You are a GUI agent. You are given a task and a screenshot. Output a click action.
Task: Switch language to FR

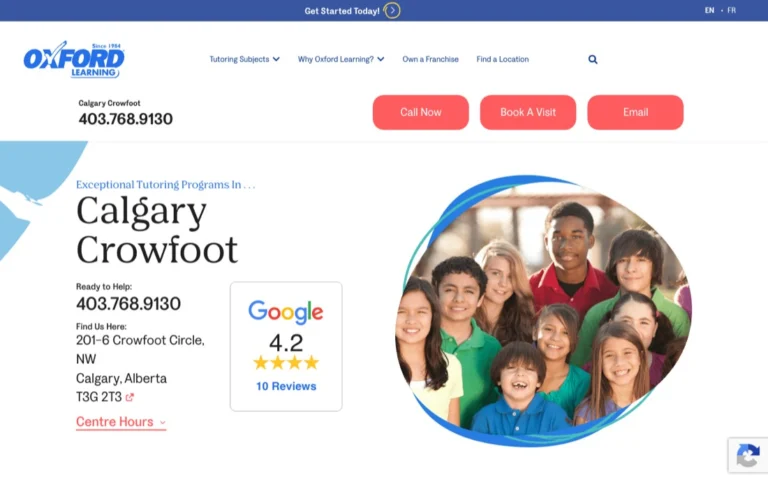click(x=731, y=10)
